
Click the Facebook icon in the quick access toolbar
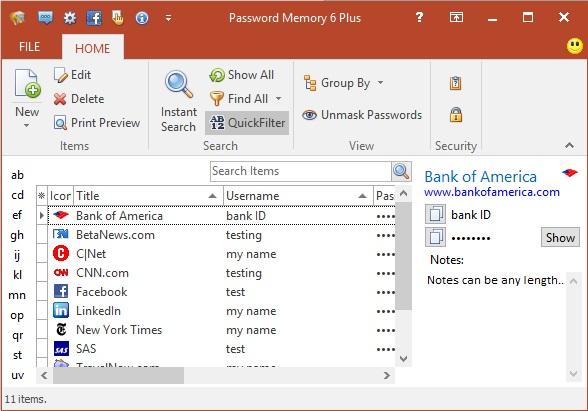(94, 17)
